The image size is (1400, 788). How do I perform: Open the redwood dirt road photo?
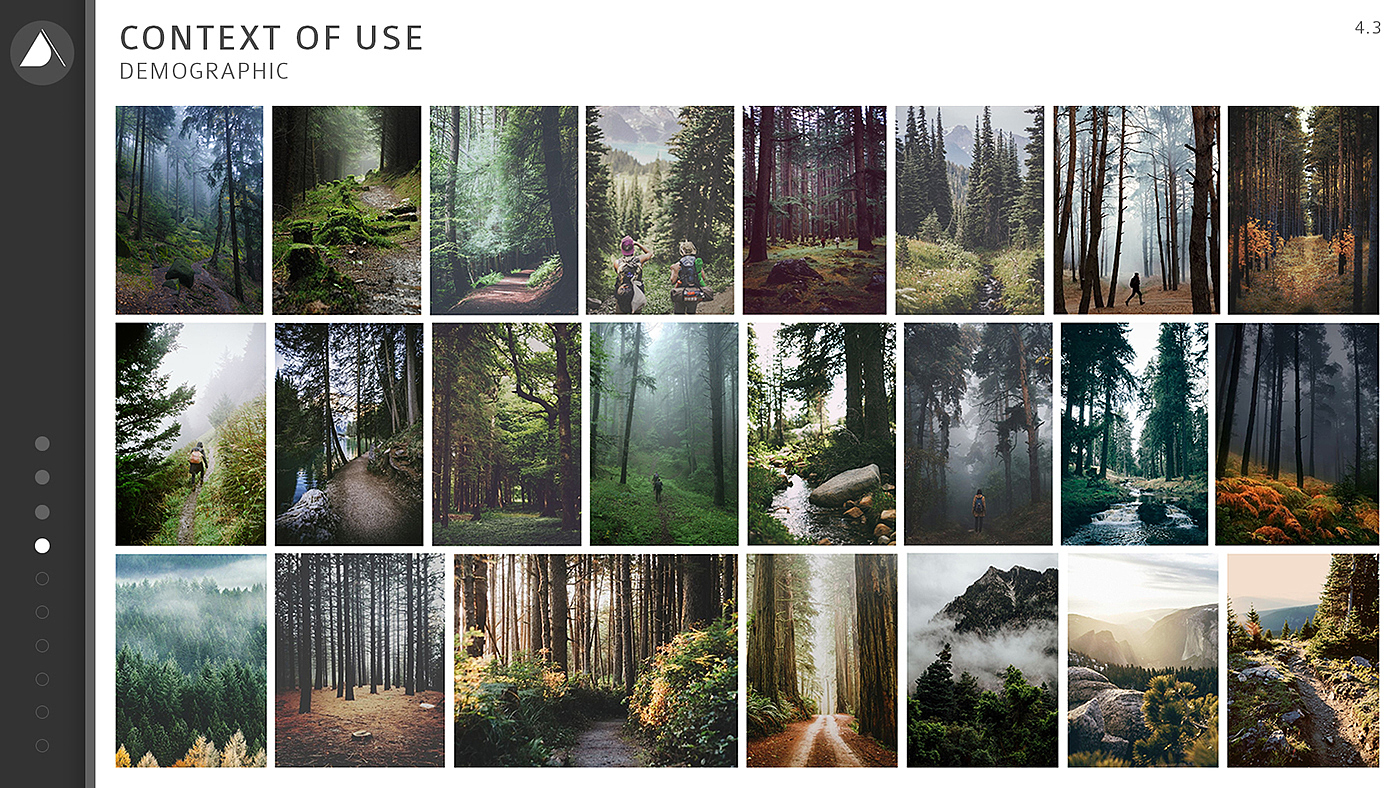(x=822, y=661)
